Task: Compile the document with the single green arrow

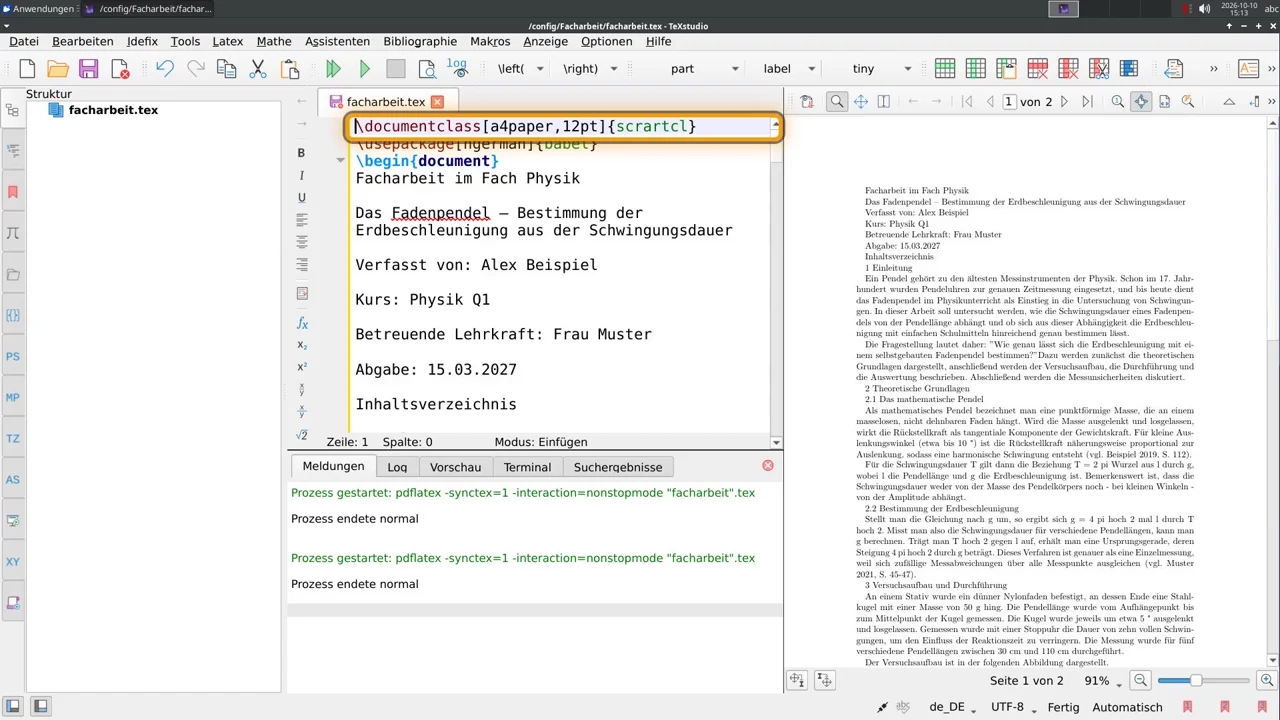Action: point(365,69)
